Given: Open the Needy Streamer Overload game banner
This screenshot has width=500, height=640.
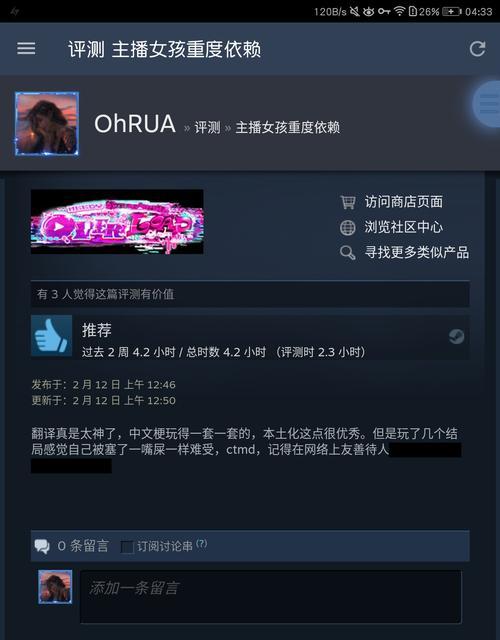Looking at the screenshot, I should tap(117, 222).
